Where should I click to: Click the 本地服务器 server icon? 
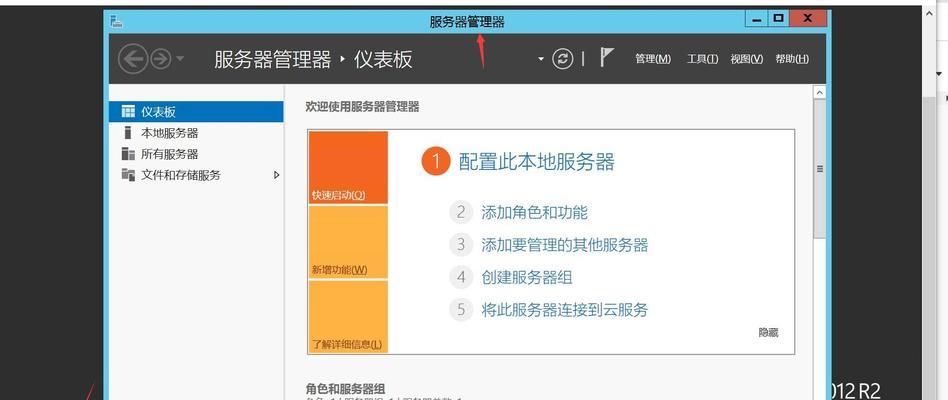(128, 132)
